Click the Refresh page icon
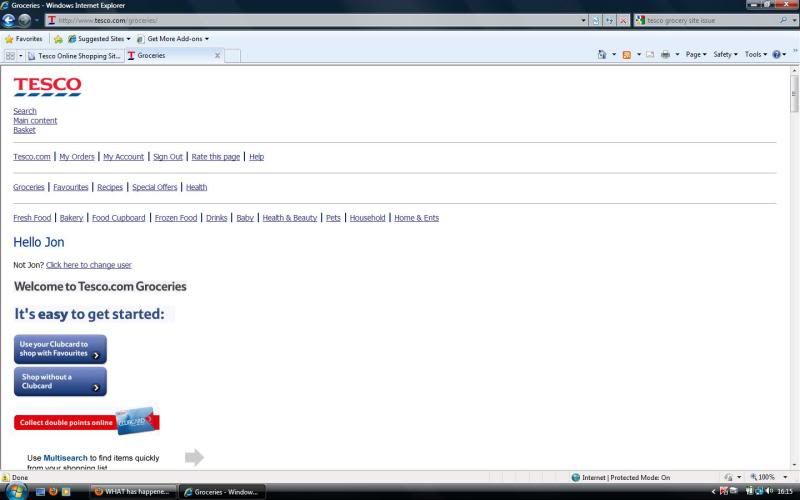Screen dimensions: 800x500 (x=609, y=20)
